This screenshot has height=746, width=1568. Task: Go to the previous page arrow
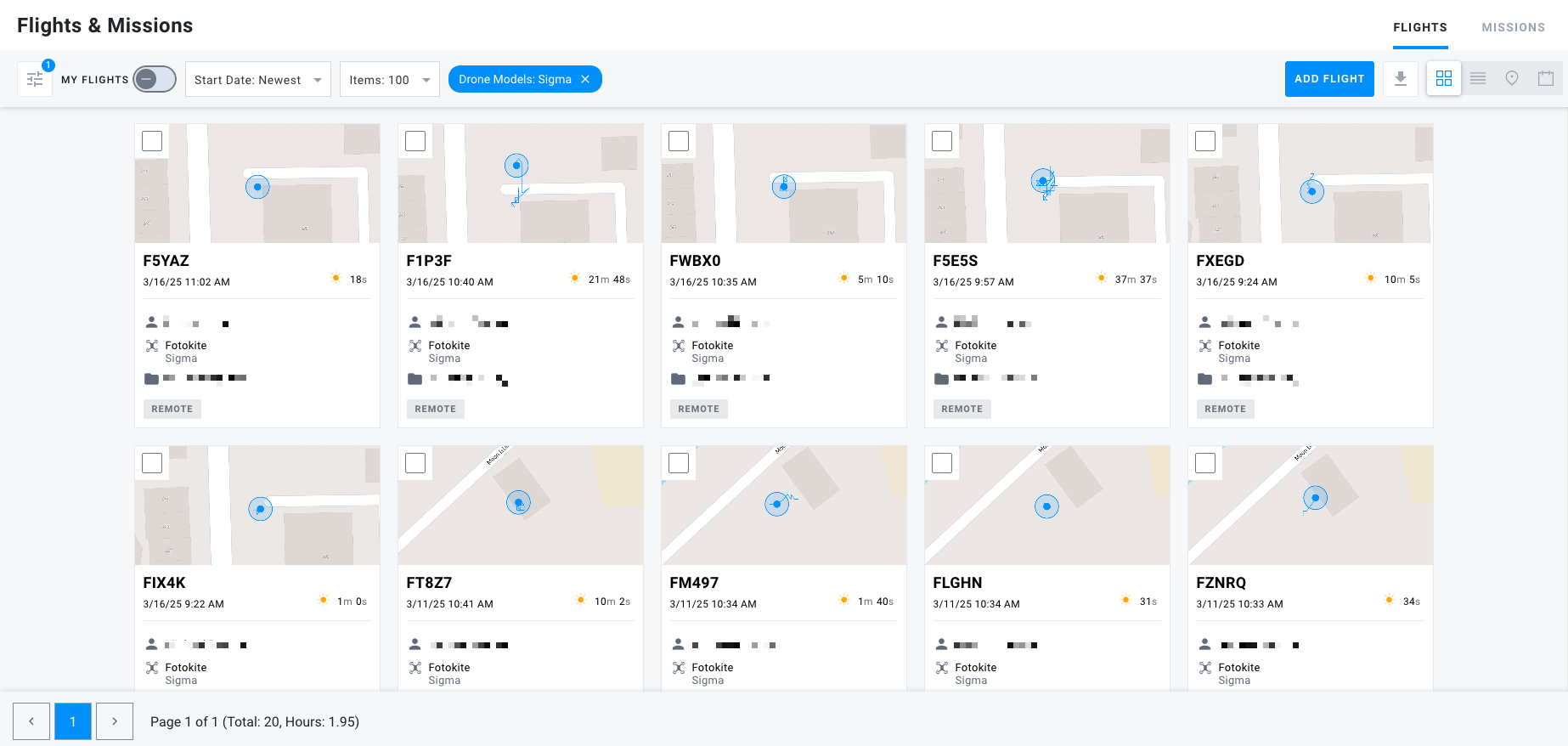(31, 721)
